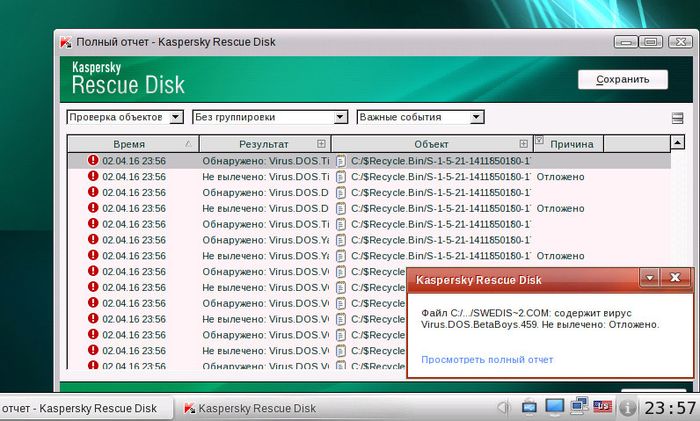
Task: Click the US keyboard layout flag icon
Action: (603, 407)
